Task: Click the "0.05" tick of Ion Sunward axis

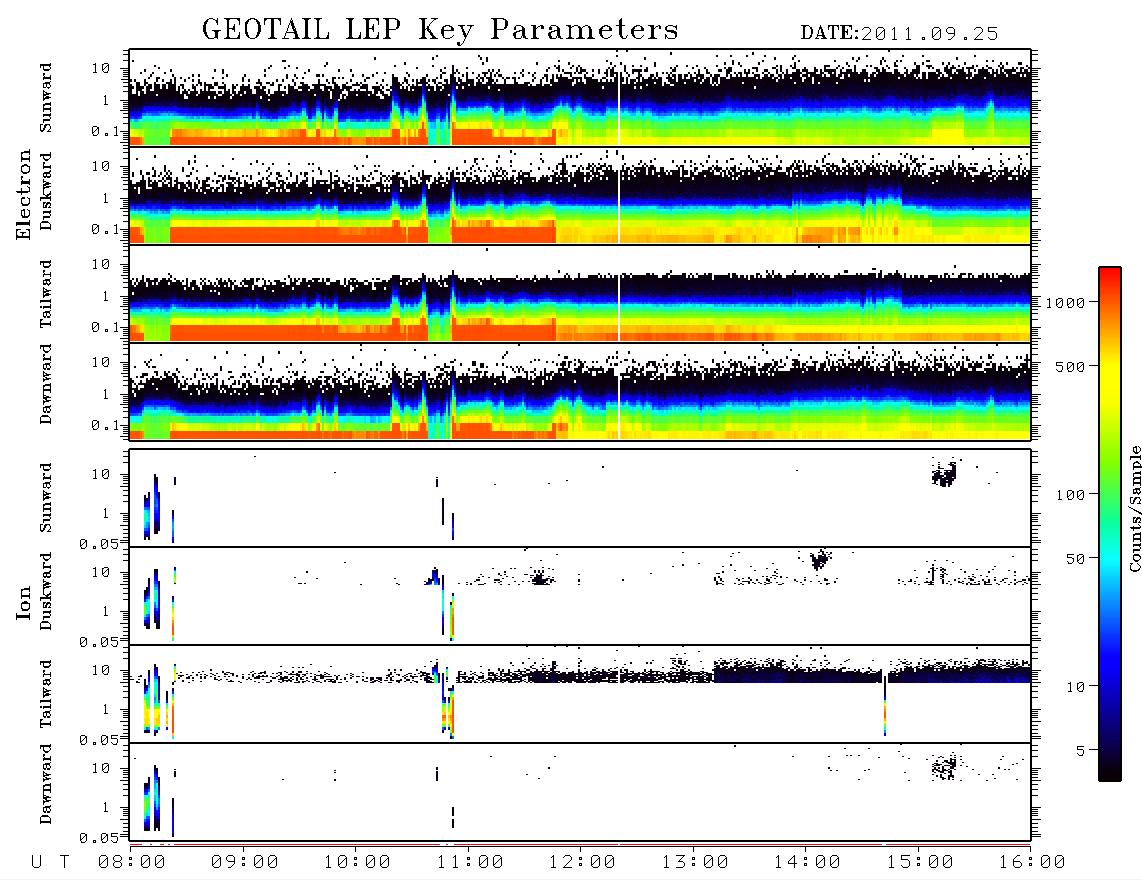Action: click(99, 544)
